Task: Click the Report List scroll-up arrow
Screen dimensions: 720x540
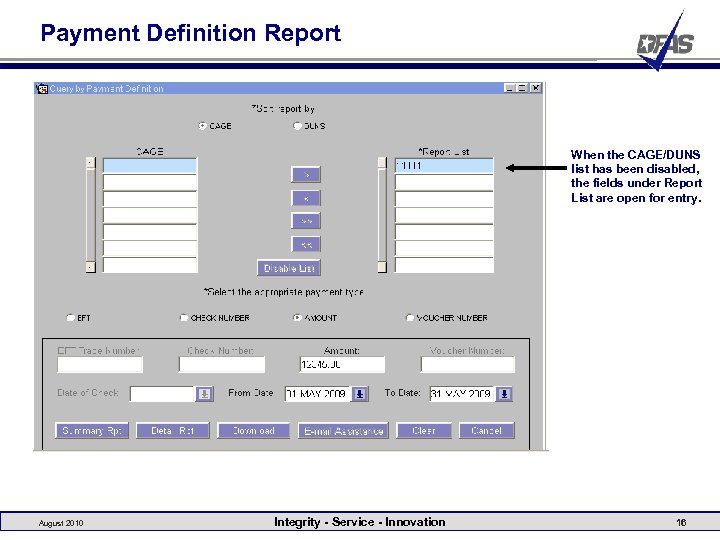Action: 382,163
